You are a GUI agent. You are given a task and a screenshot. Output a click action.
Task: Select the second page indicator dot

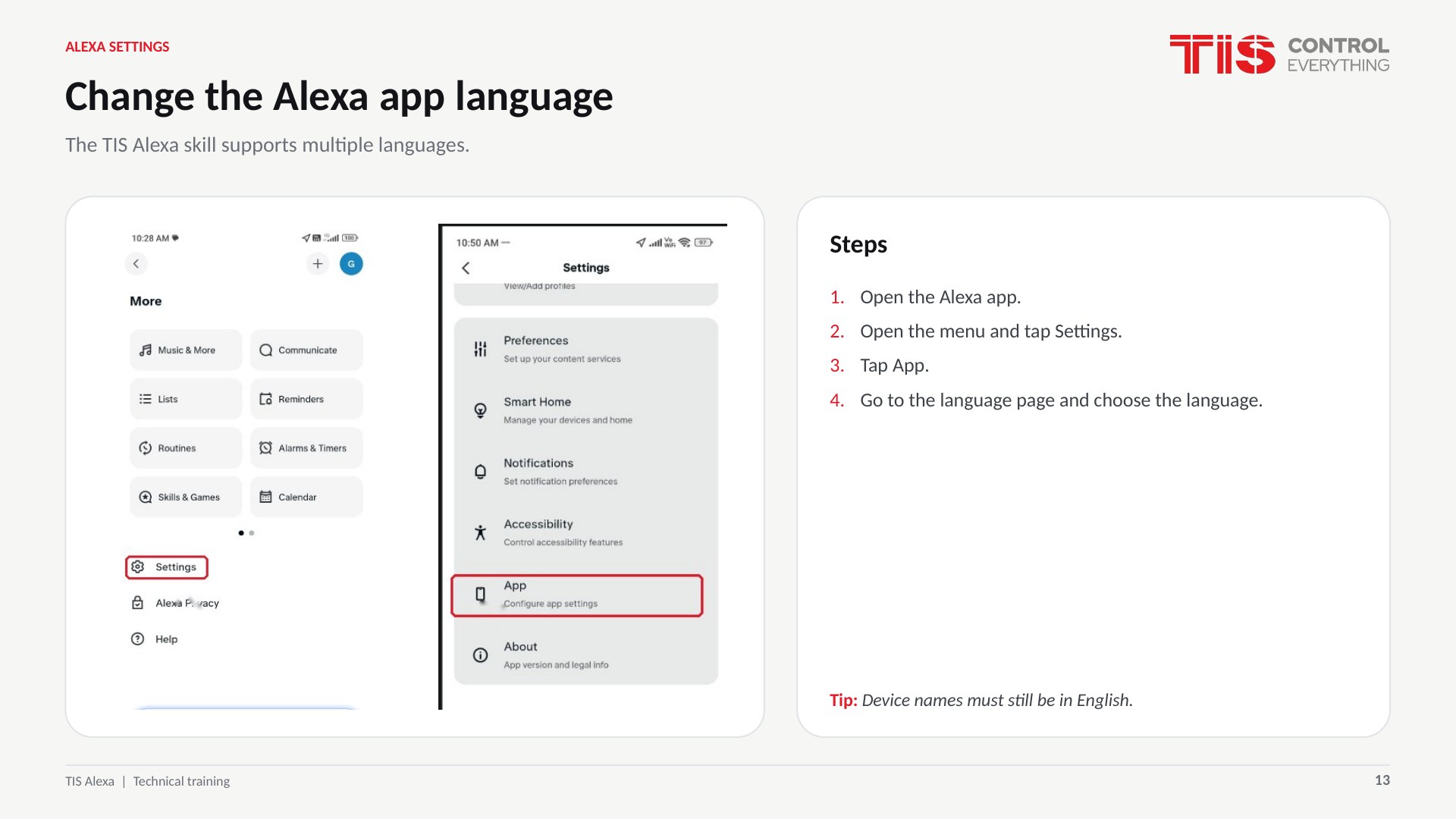pos(252,533)
